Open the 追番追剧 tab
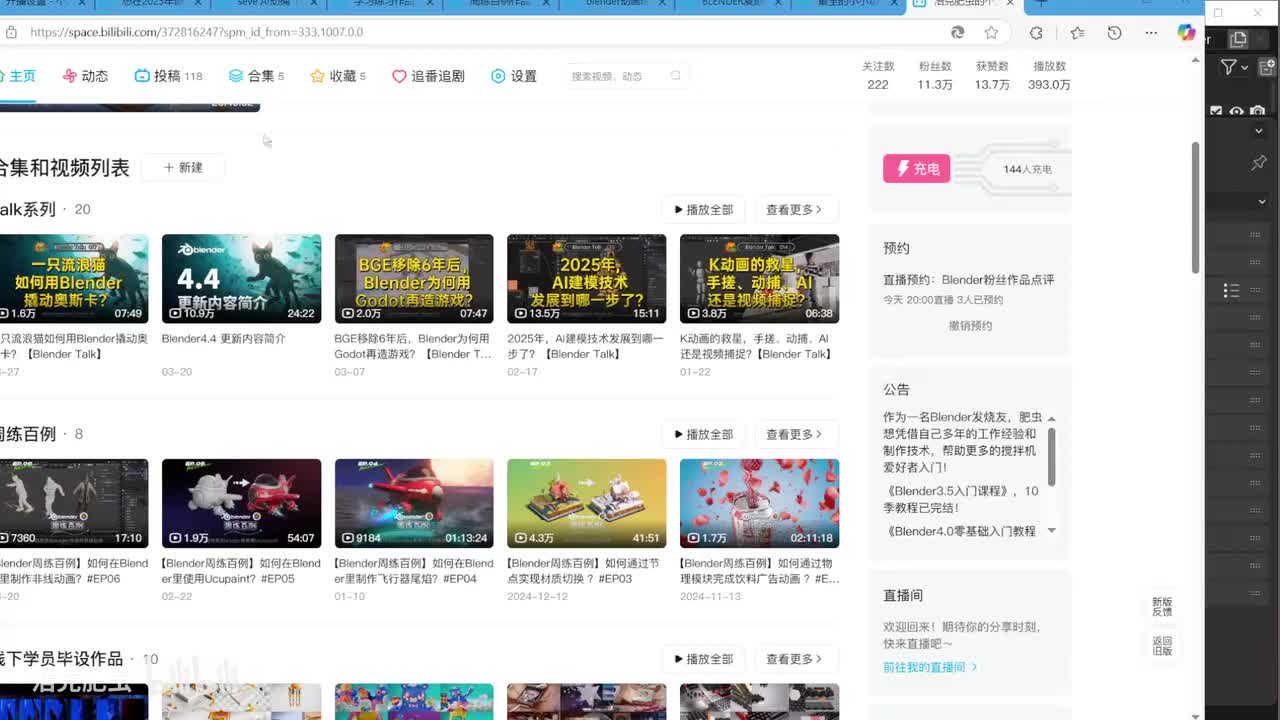 pyautogui.click(x=428, y=76)
